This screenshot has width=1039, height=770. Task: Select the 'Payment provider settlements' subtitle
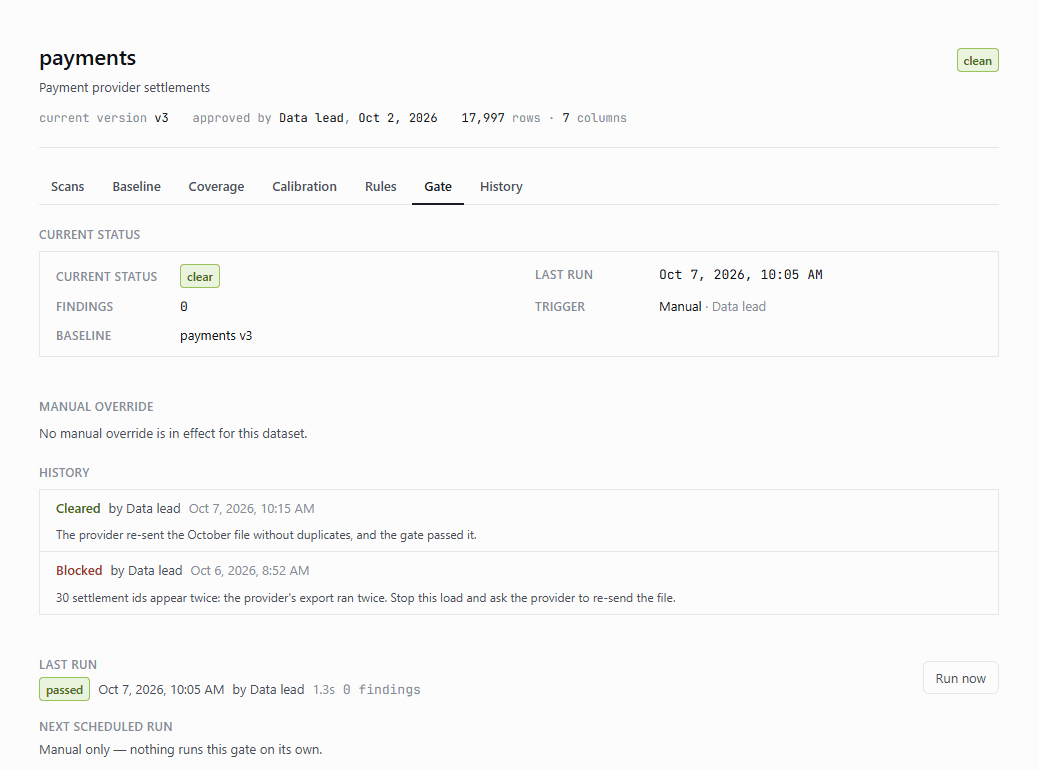coord(125,87)
